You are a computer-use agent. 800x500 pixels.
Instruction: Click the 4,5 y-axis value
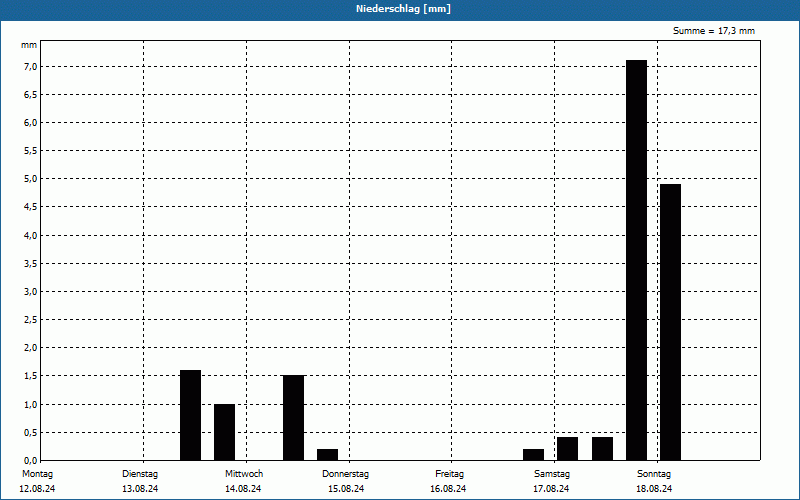(30, 207)
